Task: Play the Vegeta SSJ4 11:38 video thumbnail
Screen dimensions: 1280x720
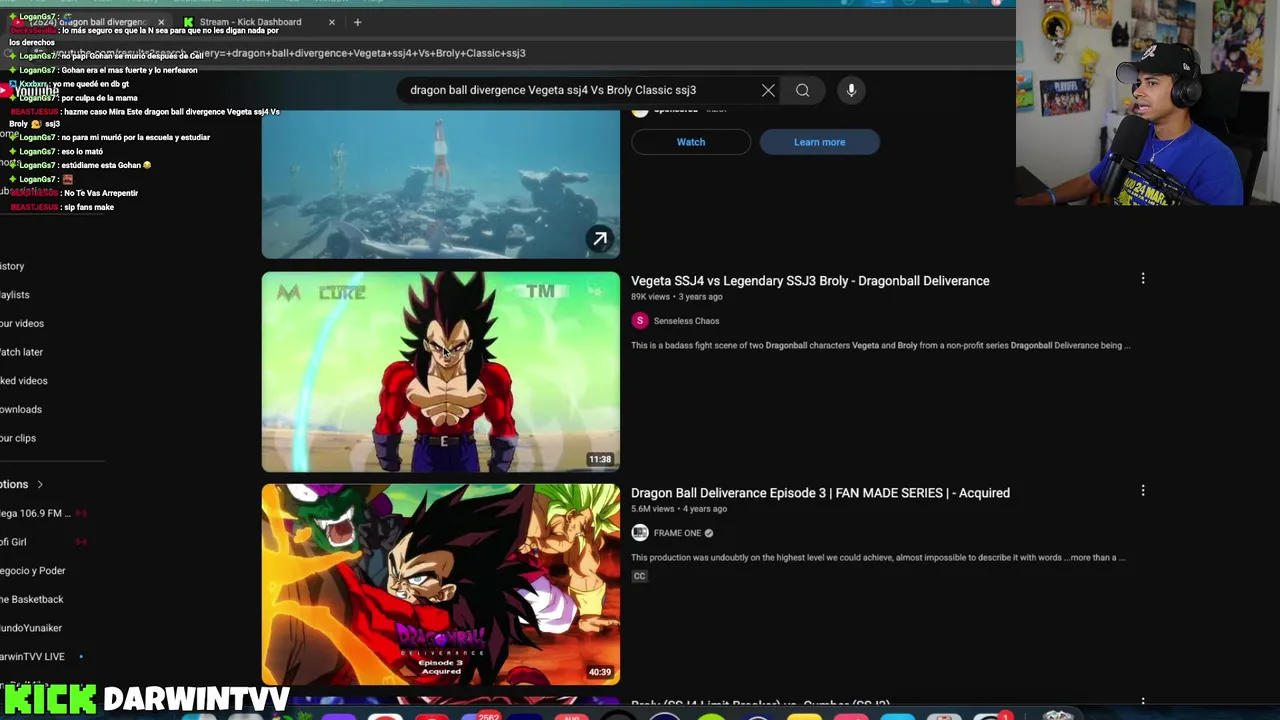Action: click(441, 372)
